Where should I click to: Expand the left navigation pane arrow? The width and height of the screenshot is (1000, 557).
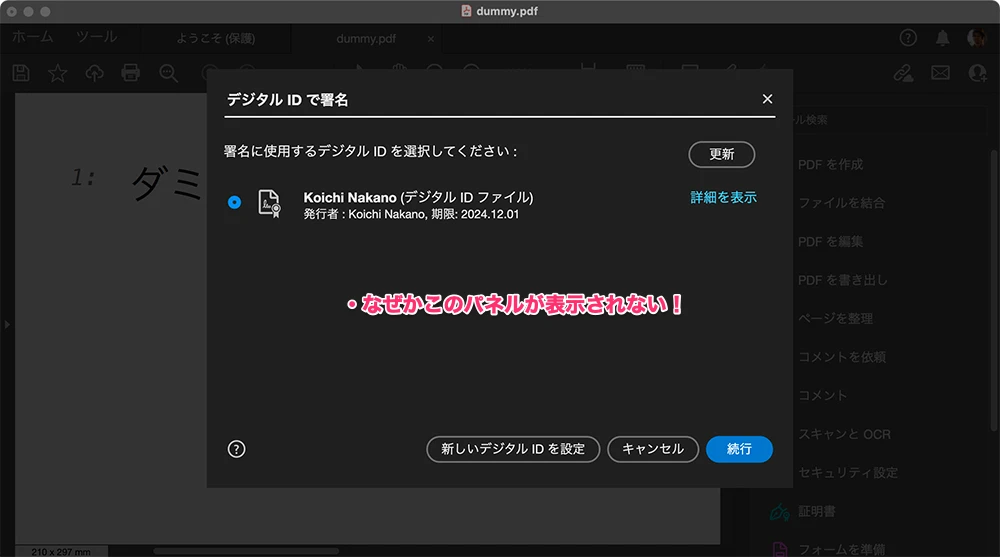6,325
